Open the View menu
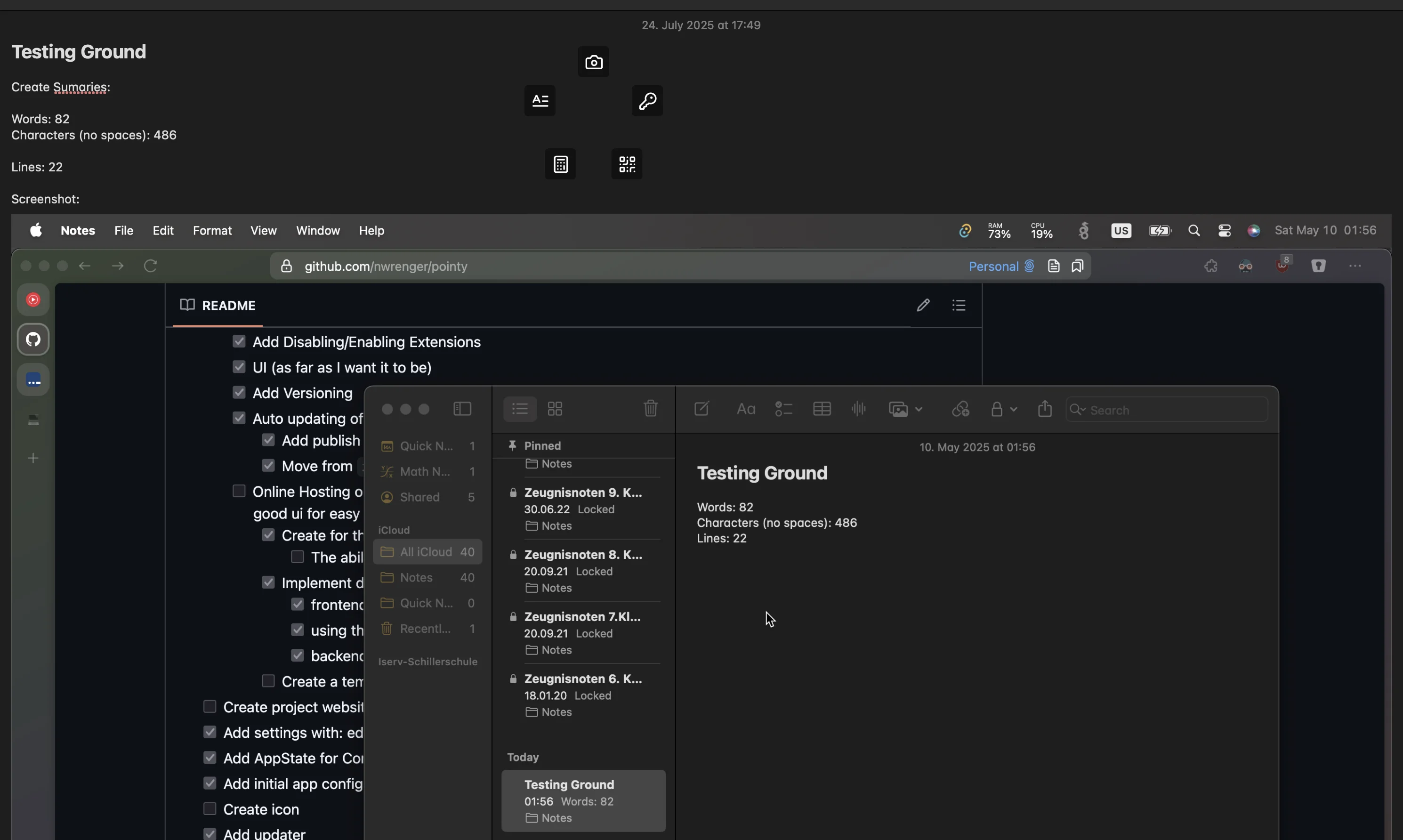Viewport: 1403px width, 840px height. pos(263,230)
